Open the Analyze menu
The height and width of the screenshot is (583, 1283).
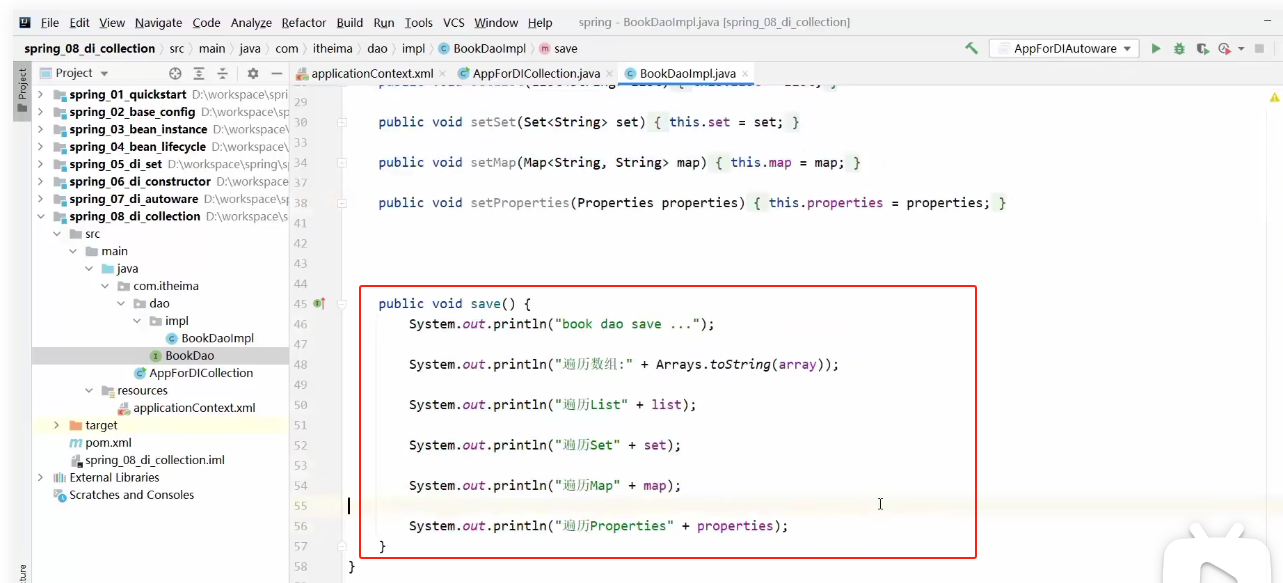[x=251, y=22]
